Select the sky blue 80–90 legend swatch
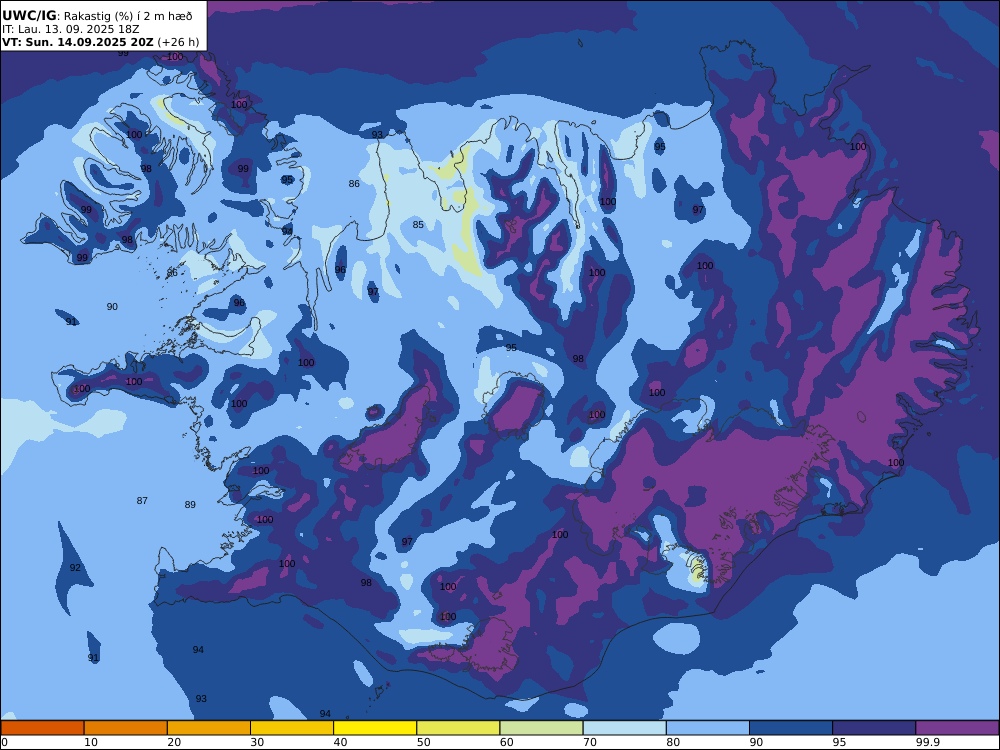Image resolution: width=1000 pixels, height=750 pixels. click(708, 728)
